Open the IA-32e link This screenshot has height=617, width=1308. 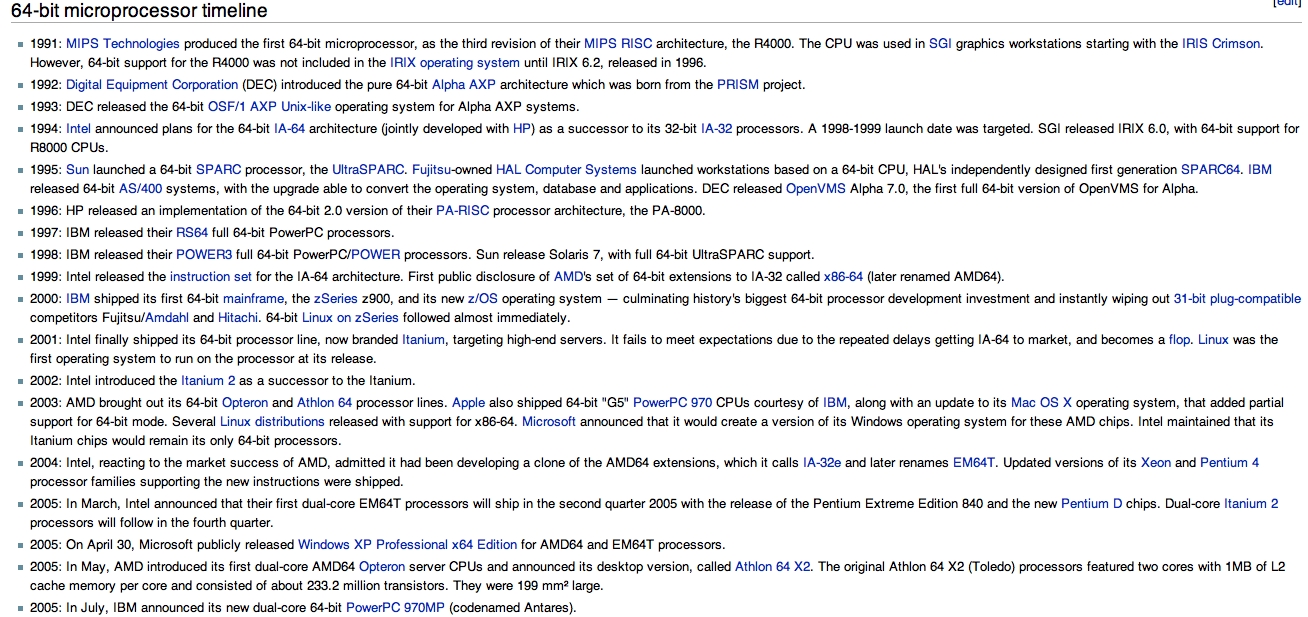tap(822, 463)
